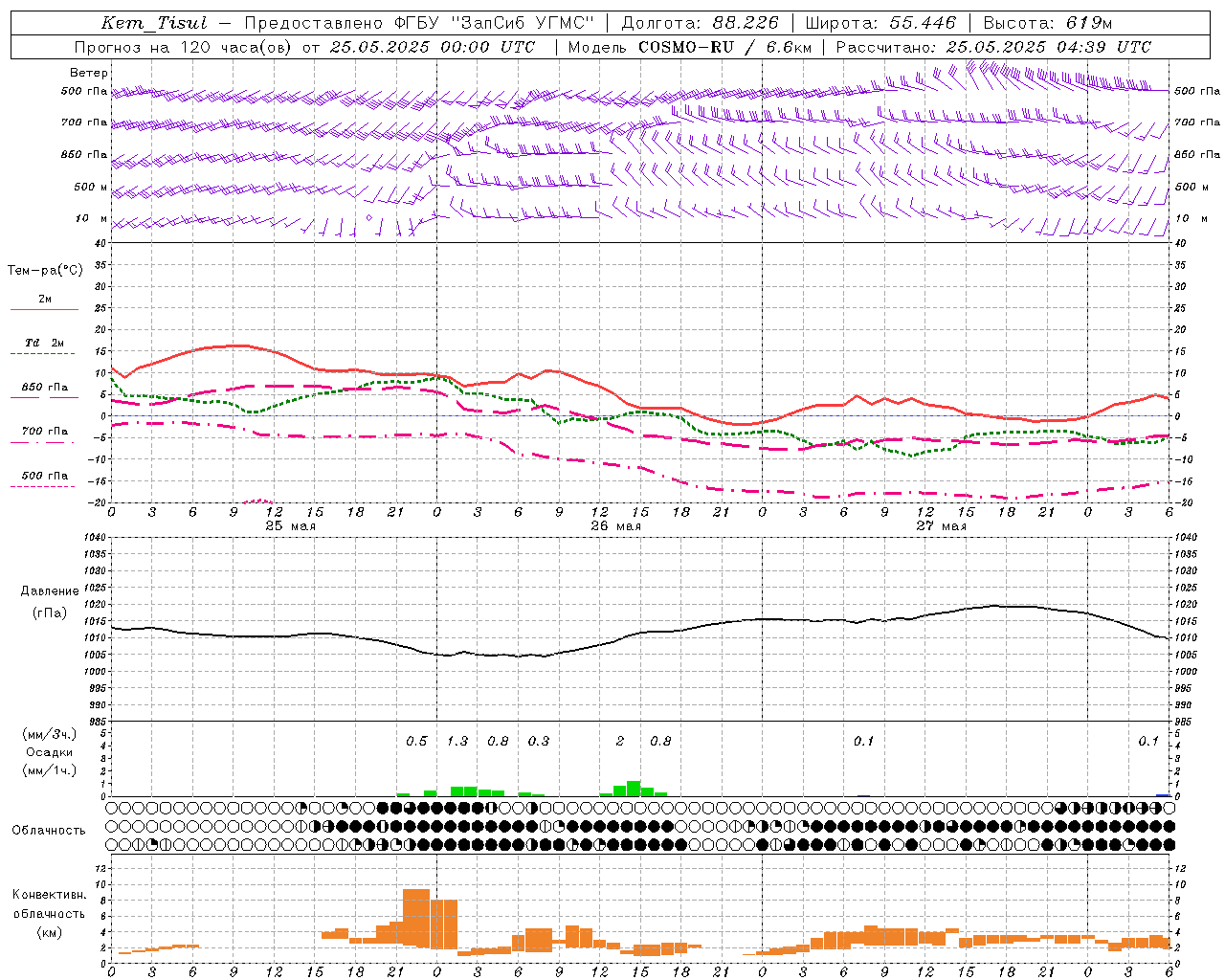Click the model label COSMO-RU / 6.6км
Viewport: 1225px width, 980px height.
[x=724, y=47]
